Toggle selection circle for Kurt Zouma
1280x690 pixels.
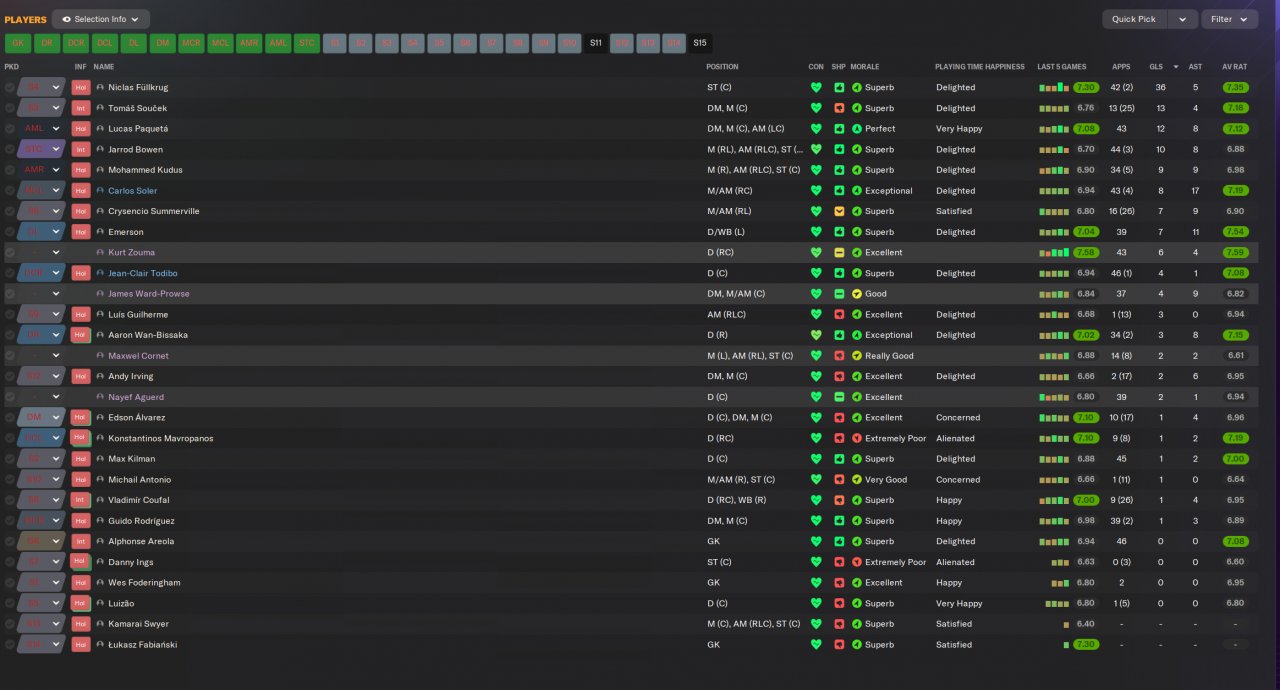tap(10, 252)
